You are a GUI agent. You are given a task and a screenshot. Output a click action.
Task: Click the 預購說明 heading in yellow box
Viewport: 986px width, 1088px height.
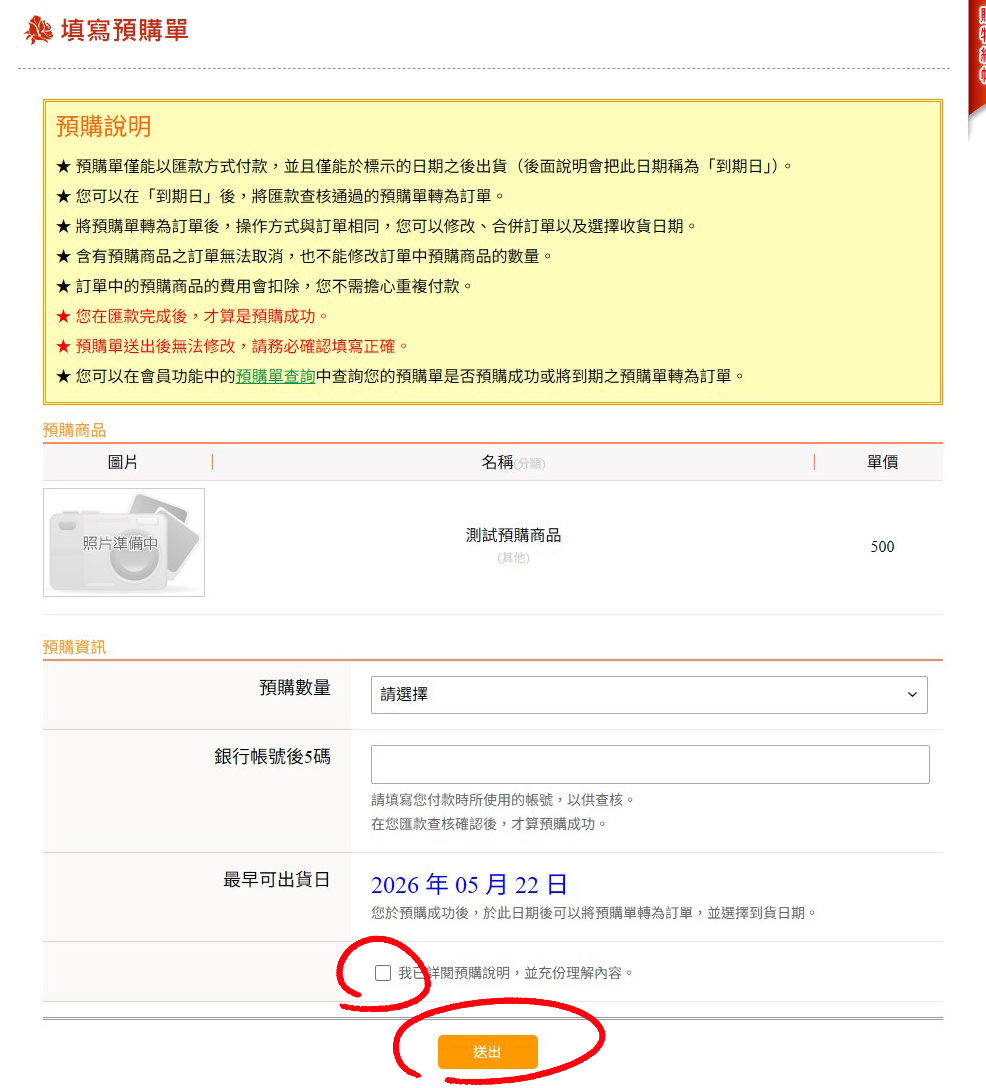tap(104, 126)
